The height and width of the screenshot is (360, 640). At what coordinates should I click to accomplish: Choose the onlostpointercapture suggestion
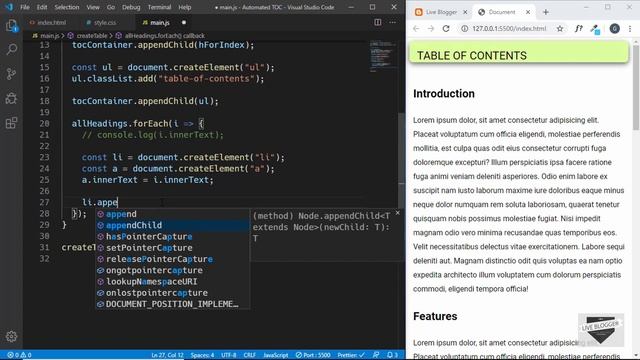172,293
